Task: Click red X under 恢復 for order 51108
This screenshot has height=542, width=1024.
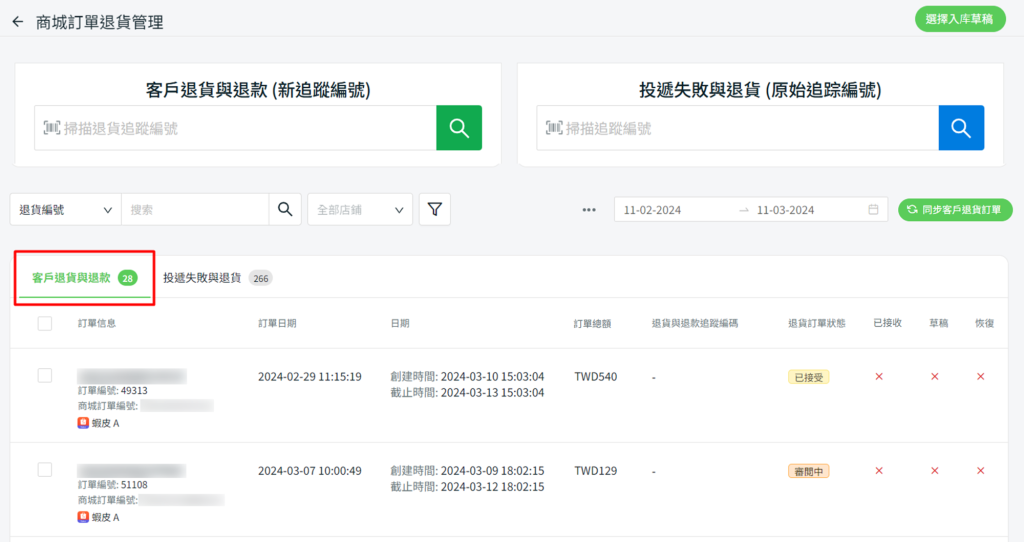Action: (x=980, y=470)
